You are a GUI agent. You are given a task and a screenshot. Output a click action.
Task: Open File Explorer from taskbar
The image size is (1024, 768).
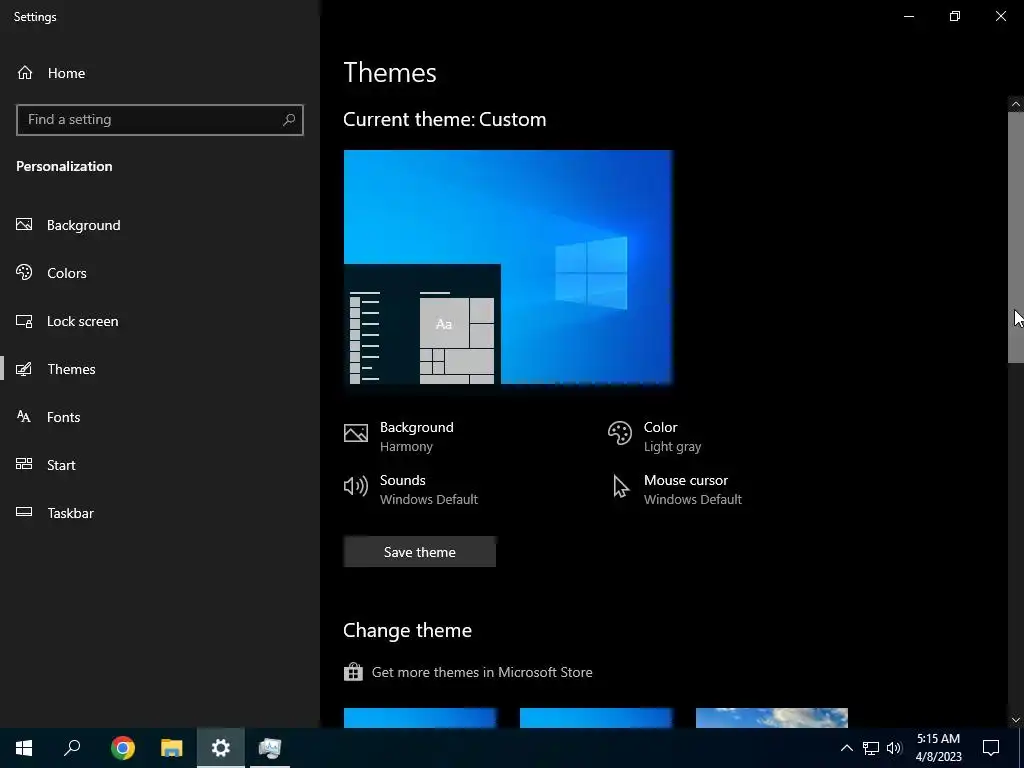(172, 748)
